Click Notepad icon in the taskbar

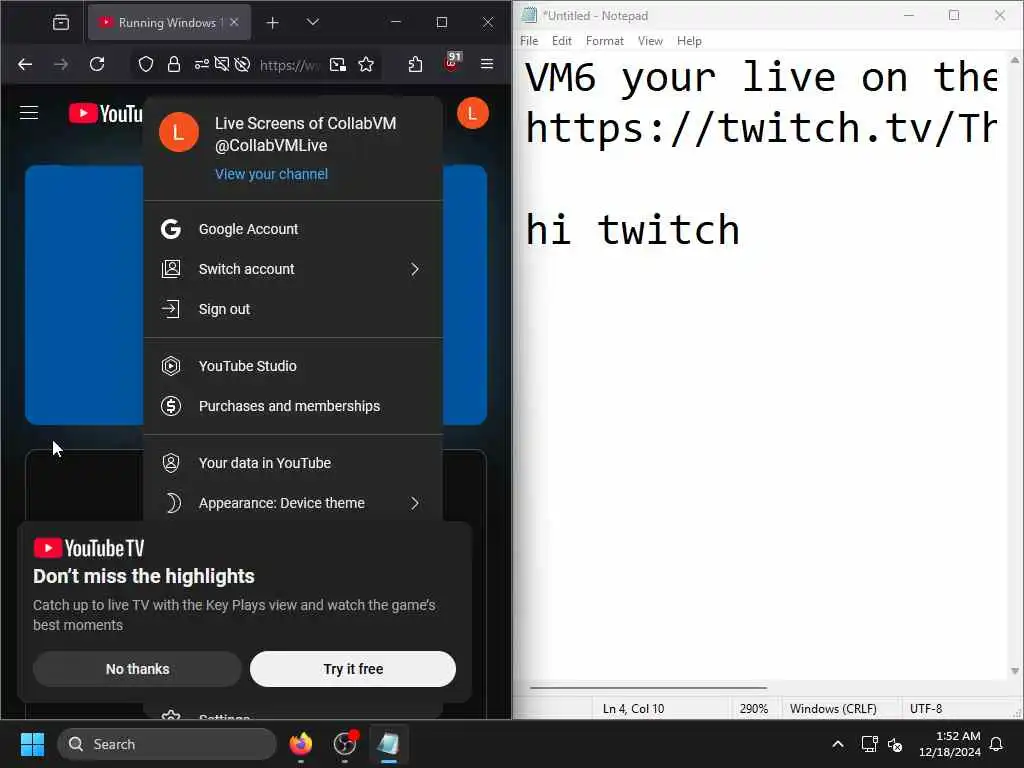[x=389, y=744]
